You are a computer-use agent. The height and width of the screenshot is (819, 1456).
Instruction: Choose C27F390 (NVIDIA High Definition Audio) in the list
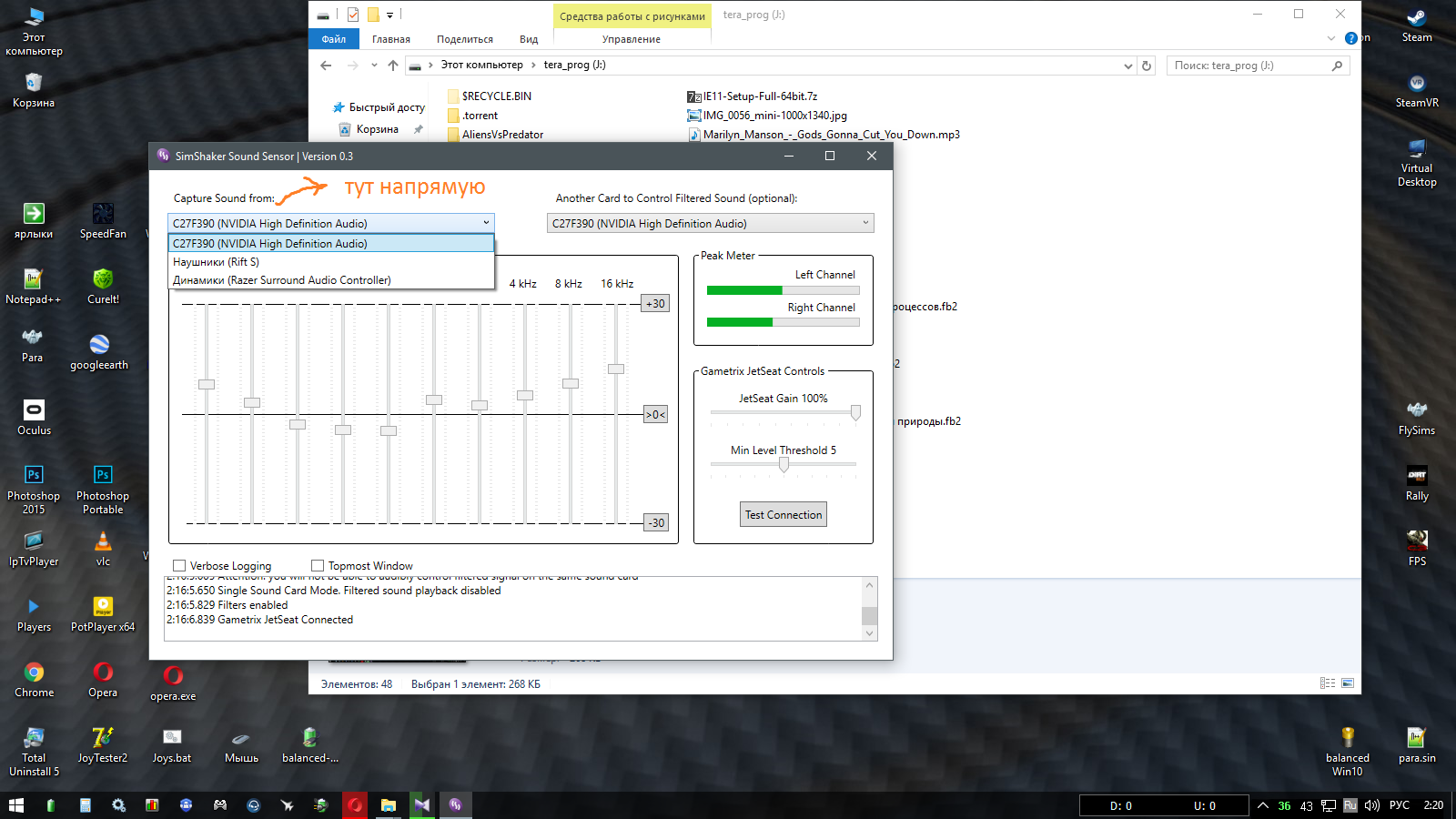coord(331,244)
